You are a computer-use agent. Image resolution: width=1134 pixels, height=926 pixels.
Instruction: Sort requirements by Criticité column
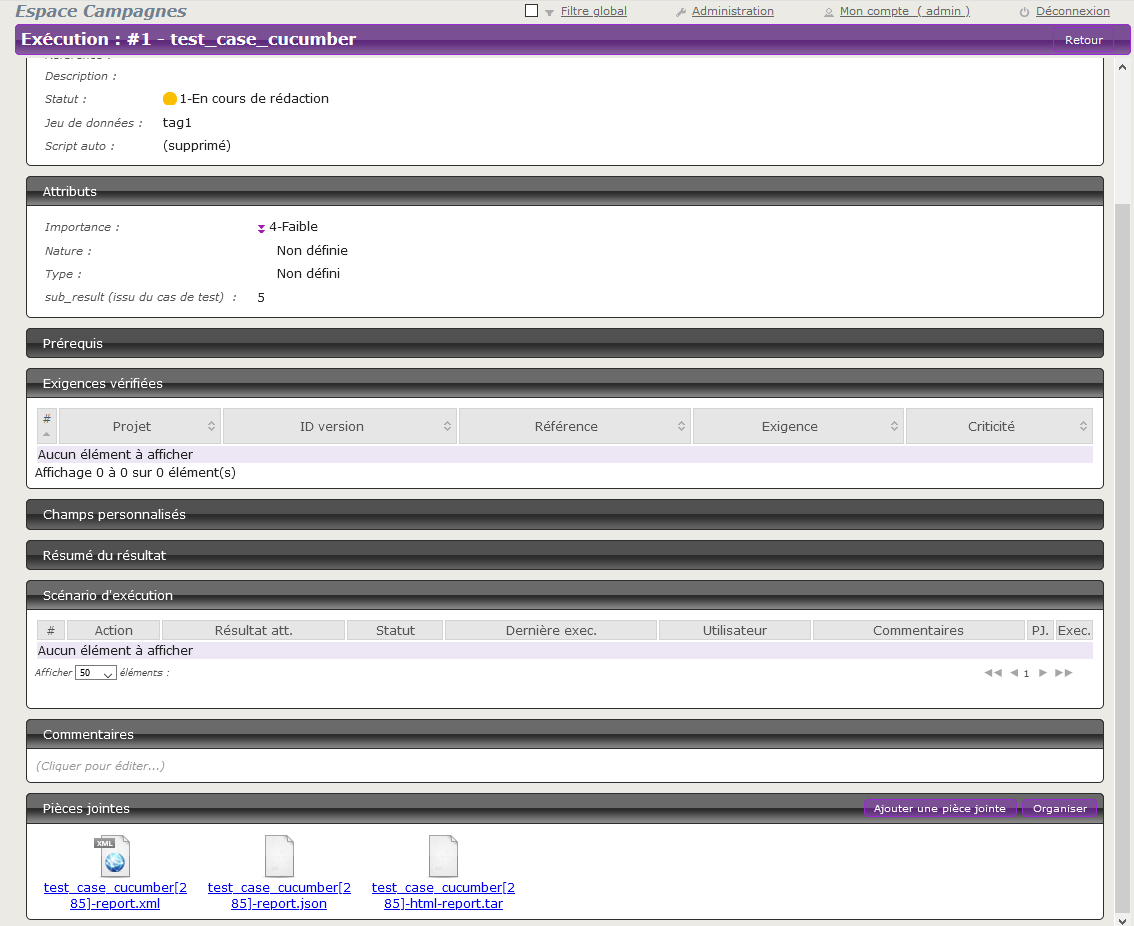(x=999, y=426)
